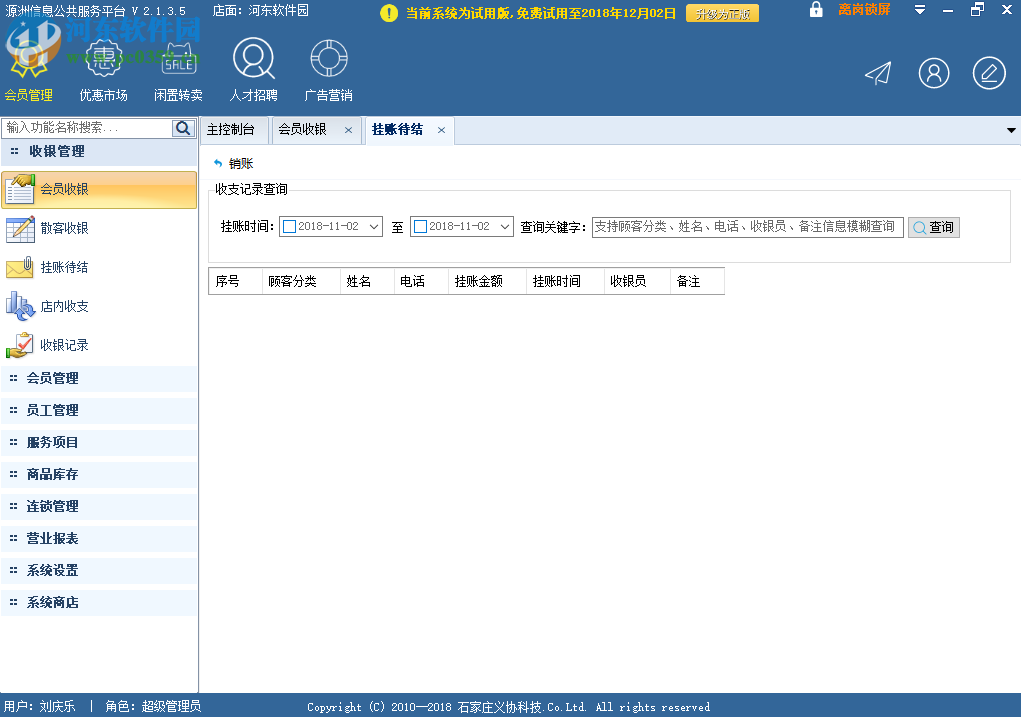The width and height of the screenshot is (1021, 717).
Task: Click the edit pencil circle icon
Action: click(x=988, y=73)
